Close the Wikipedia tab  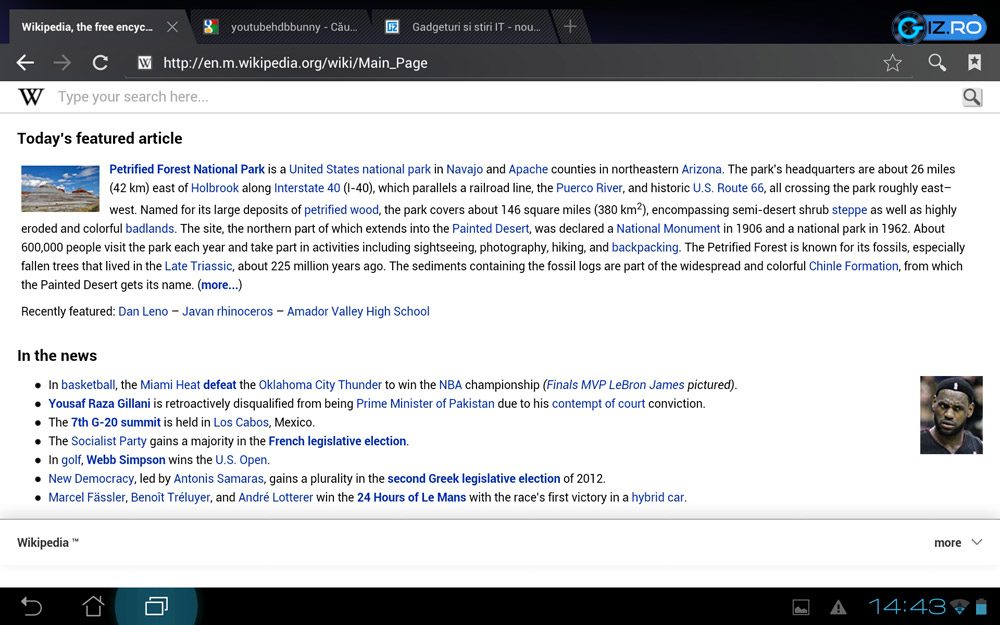click(x=172, y=27)
